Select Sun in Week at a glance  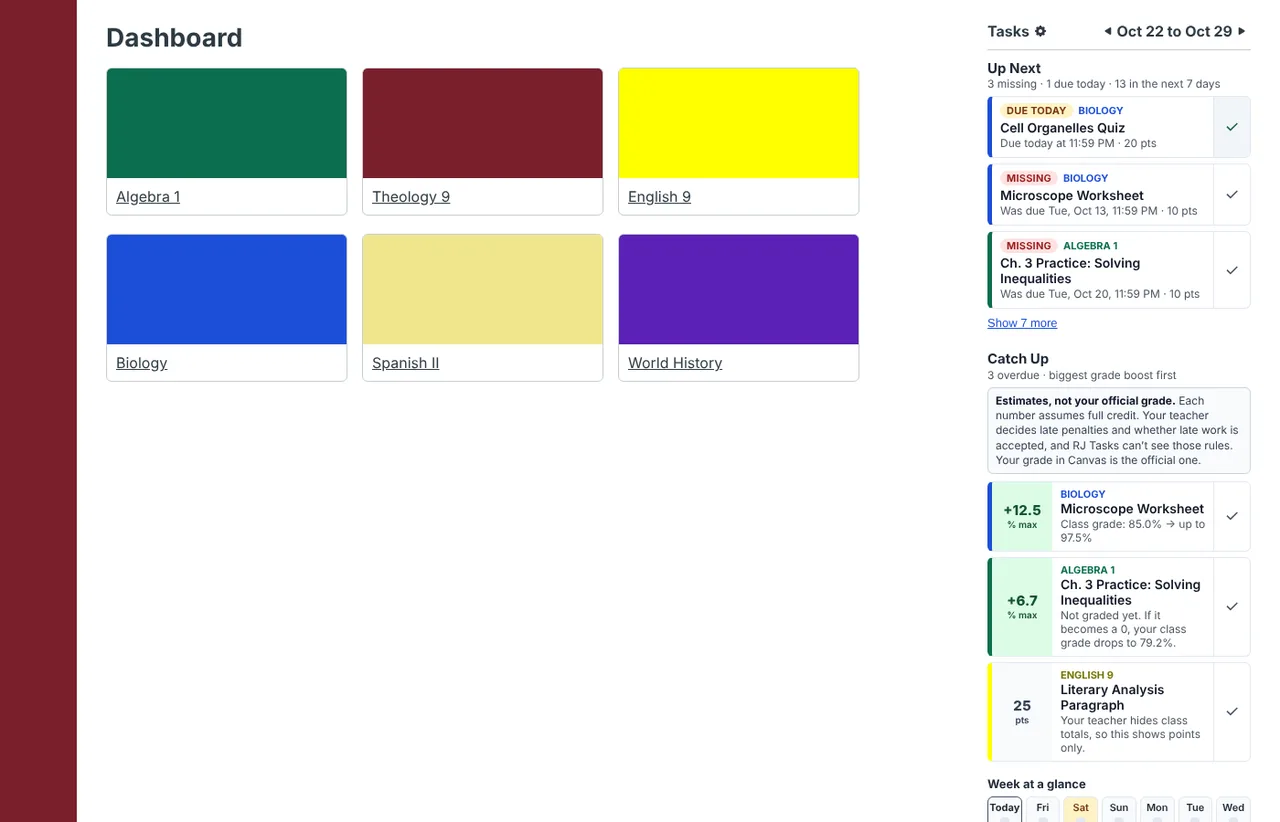pyautogui.click(x=1119, y=809)
